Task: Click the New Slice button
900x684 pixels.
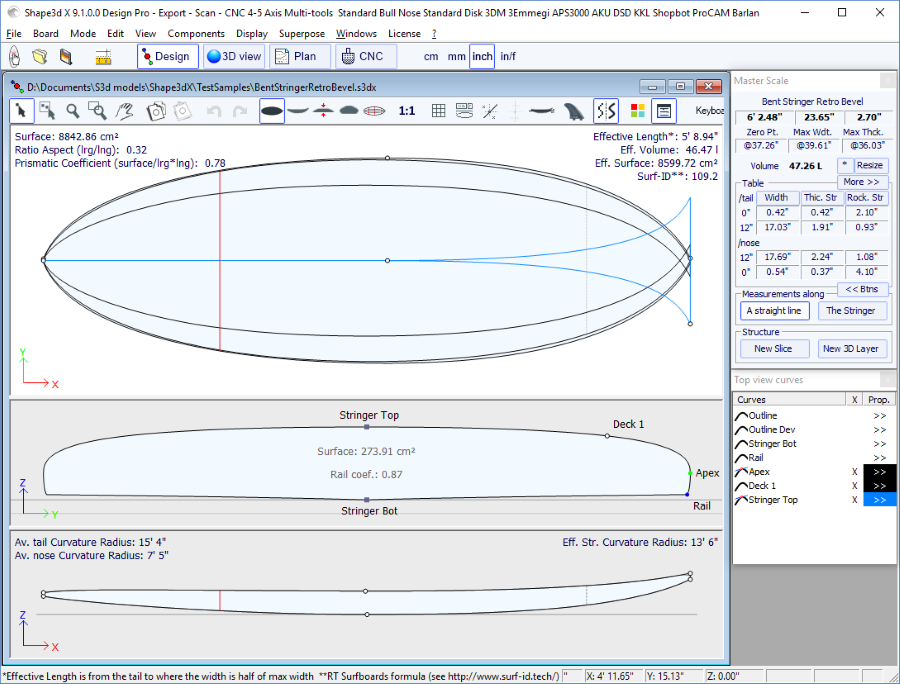Action: point(773,348)
